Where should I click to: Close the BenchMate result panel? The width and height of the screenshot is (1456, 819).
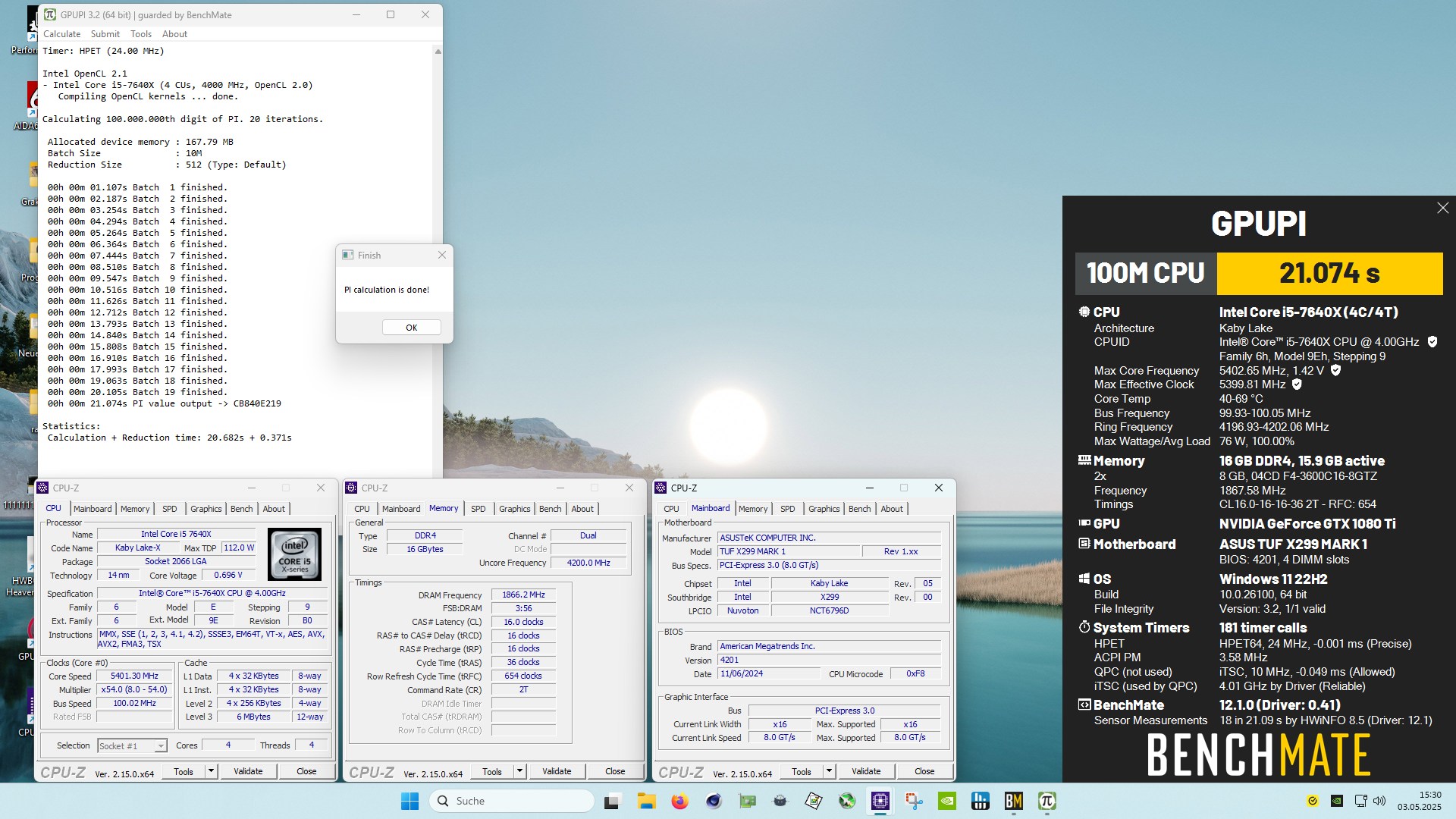[1442, 208]
